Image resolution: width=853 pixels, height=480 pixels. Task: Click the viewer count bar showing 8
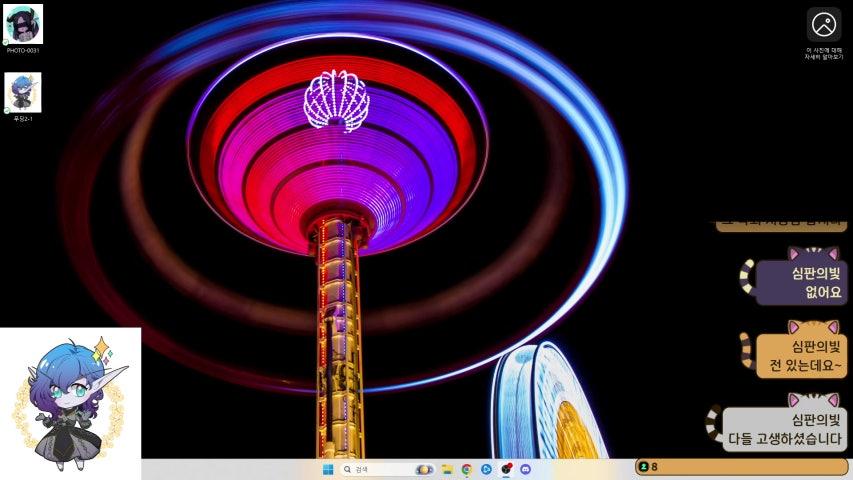[741, 467]
